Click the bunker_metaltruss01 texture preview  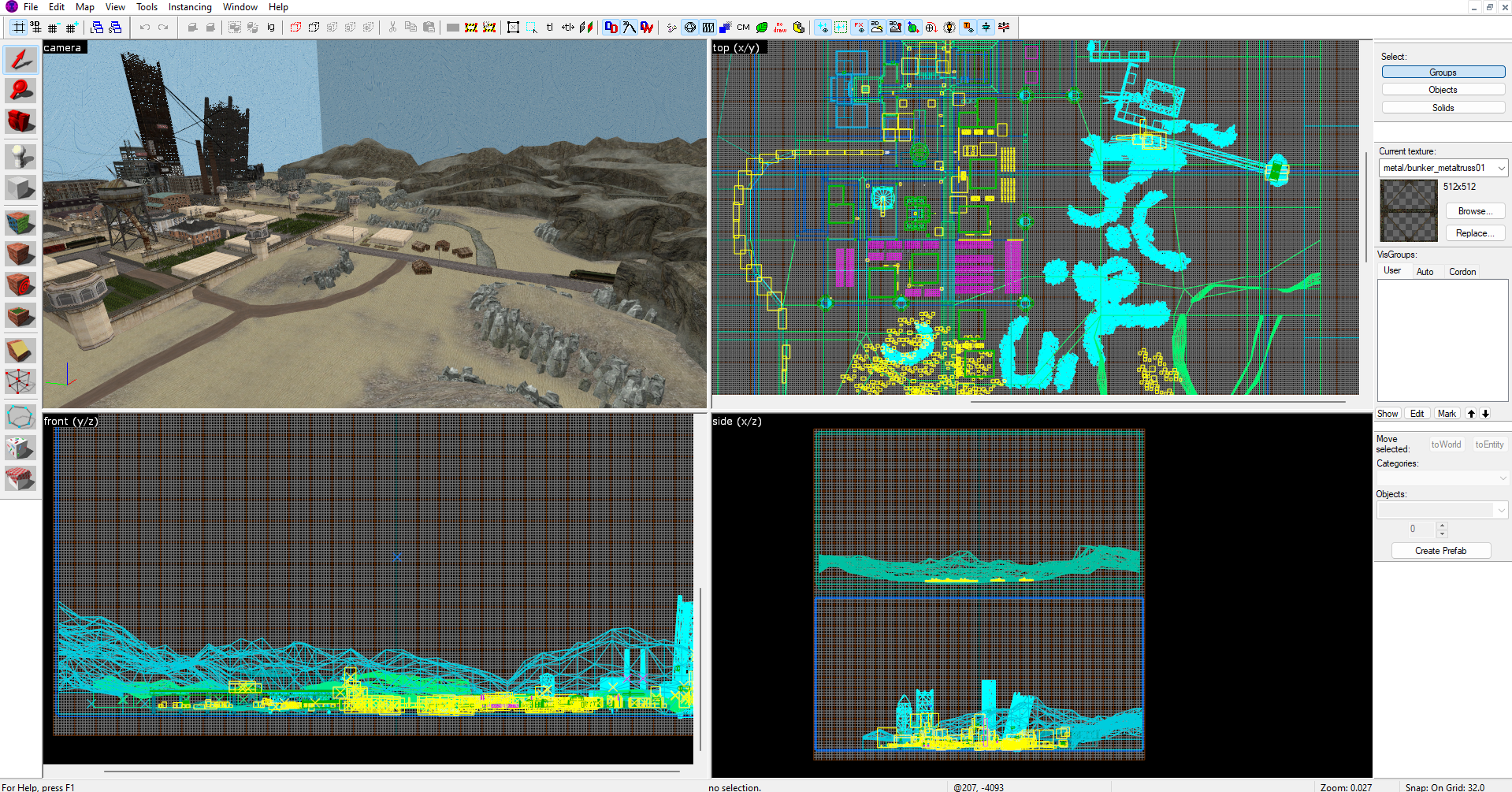pyautogui.click(x=1409, y=210)
